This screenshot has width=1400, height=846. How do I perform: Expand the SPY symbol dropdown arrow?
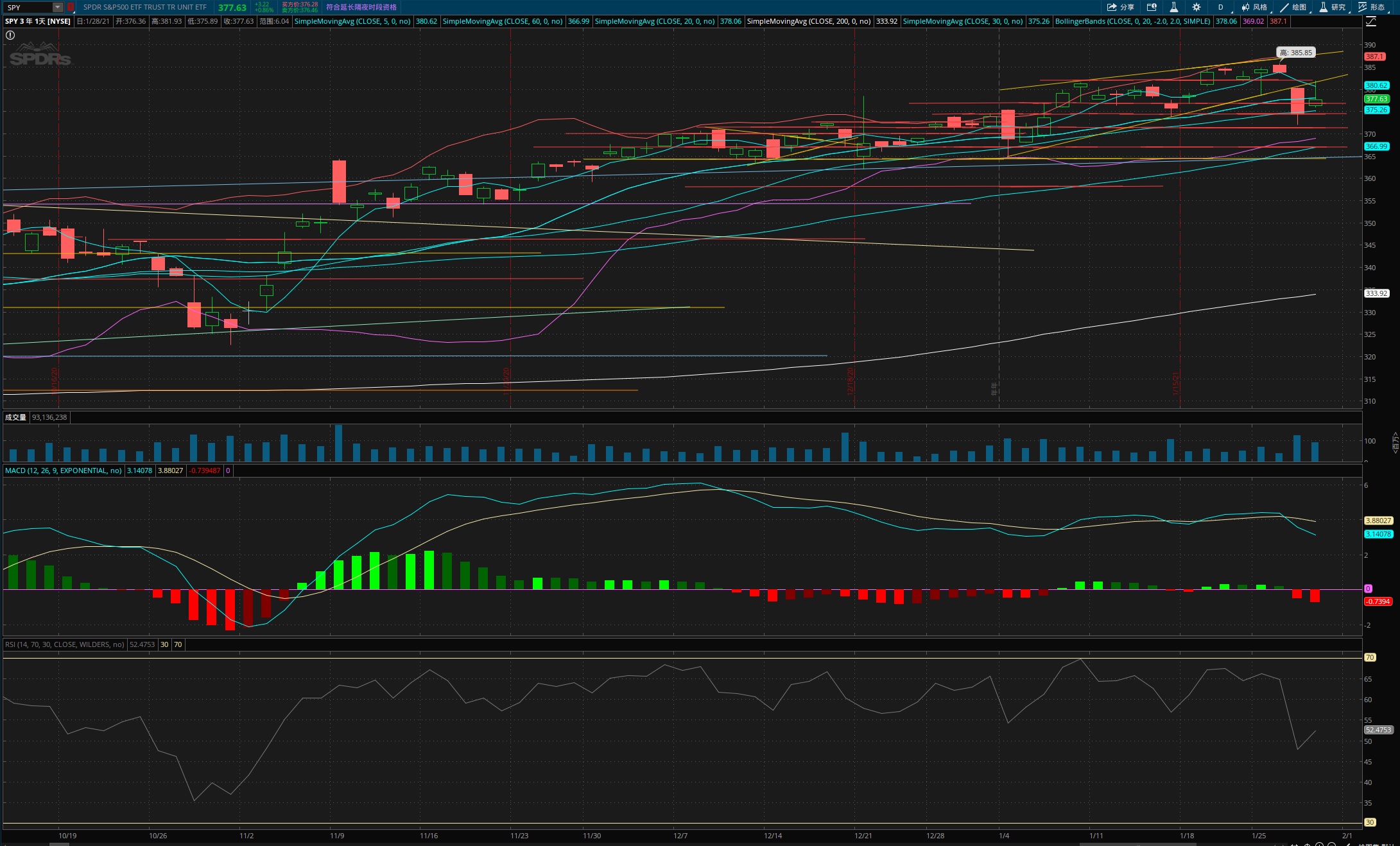tap(57, 7)
